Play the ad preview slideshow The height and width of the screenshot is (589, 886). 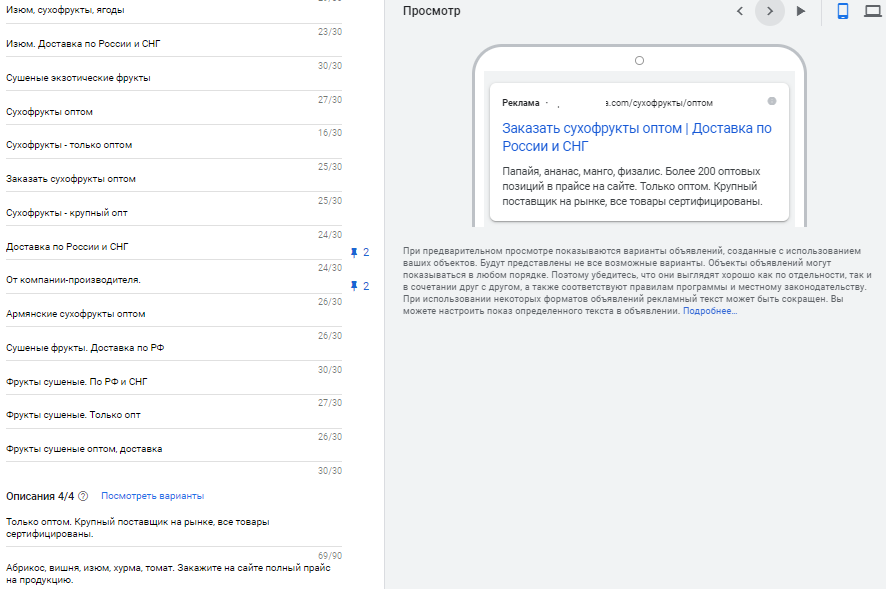pos(800,11)
